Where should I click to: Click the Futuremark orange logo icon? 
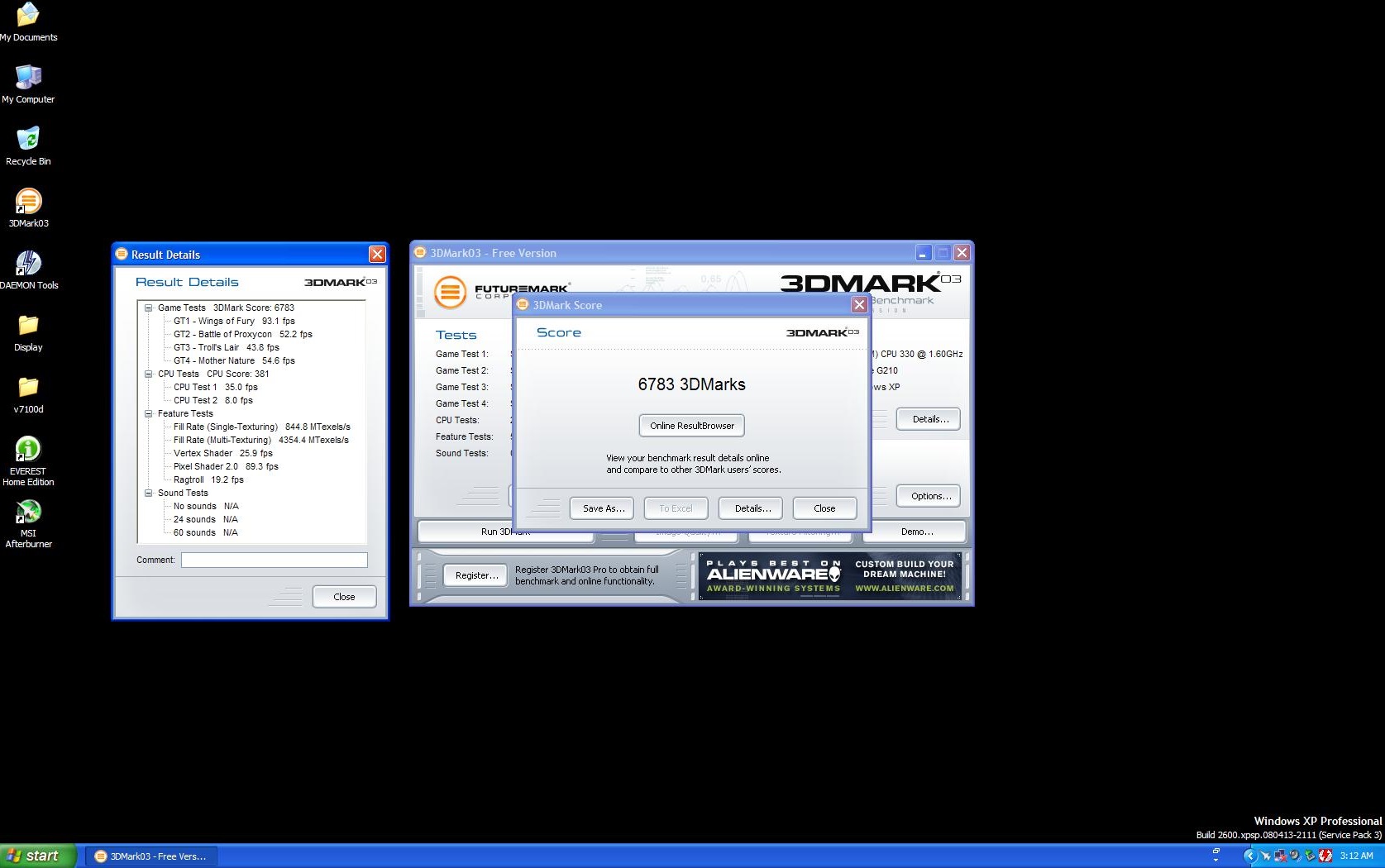450,292
